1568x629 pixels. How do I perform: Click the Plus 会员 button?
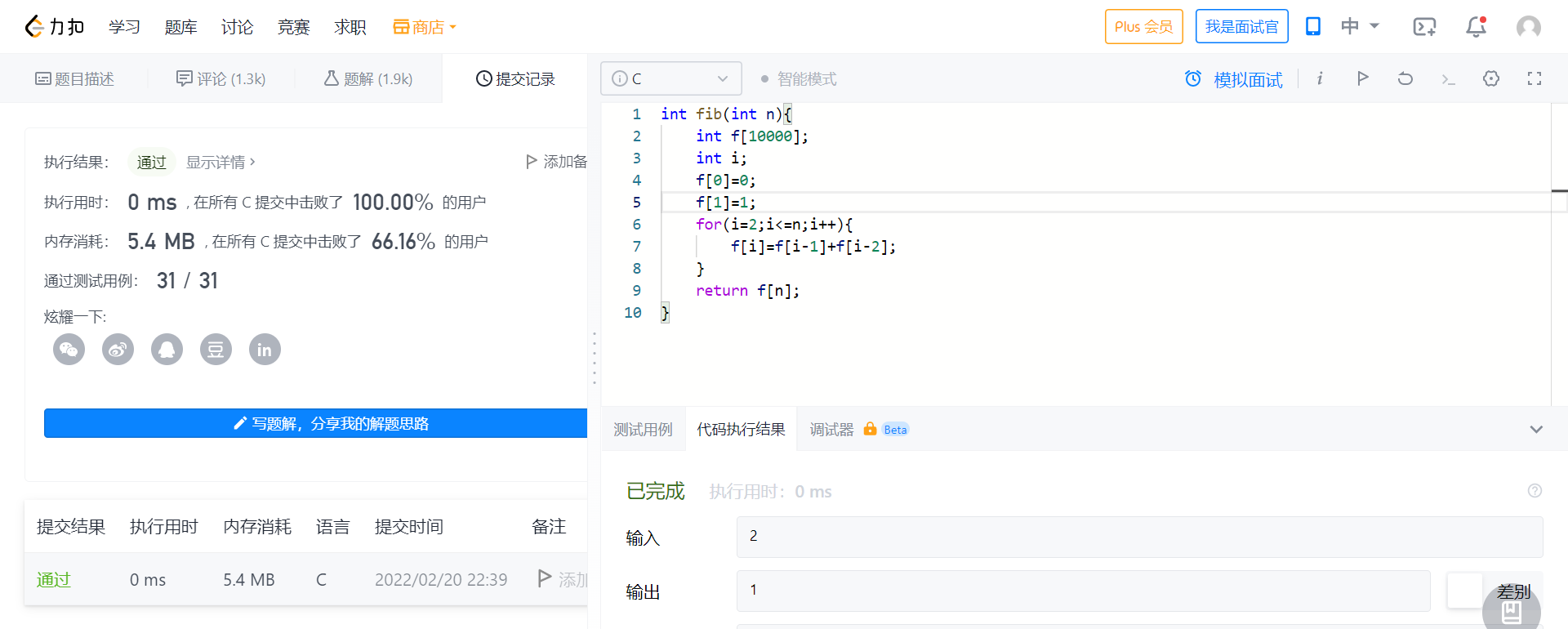tap(1143, 27)
